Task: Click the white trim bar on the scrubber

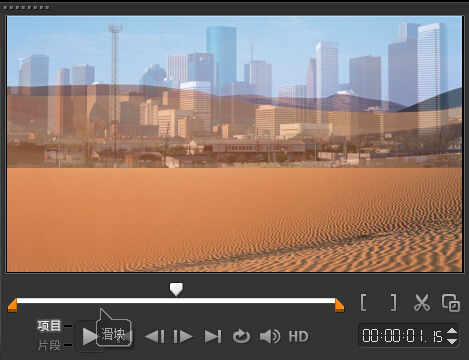Action: pos(176,301)
